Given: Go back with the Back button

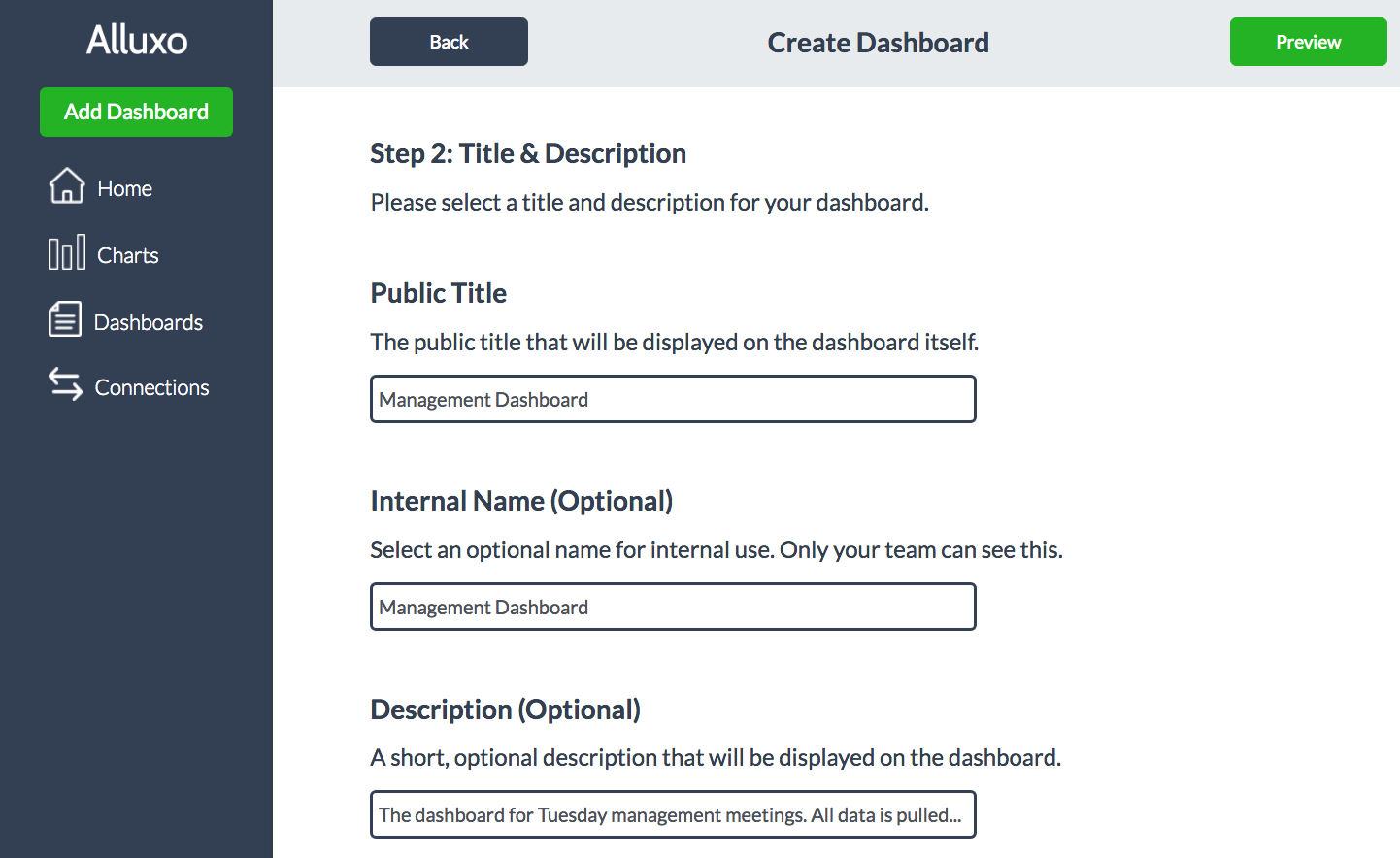Looking at the screenshot, I should 449,42.
